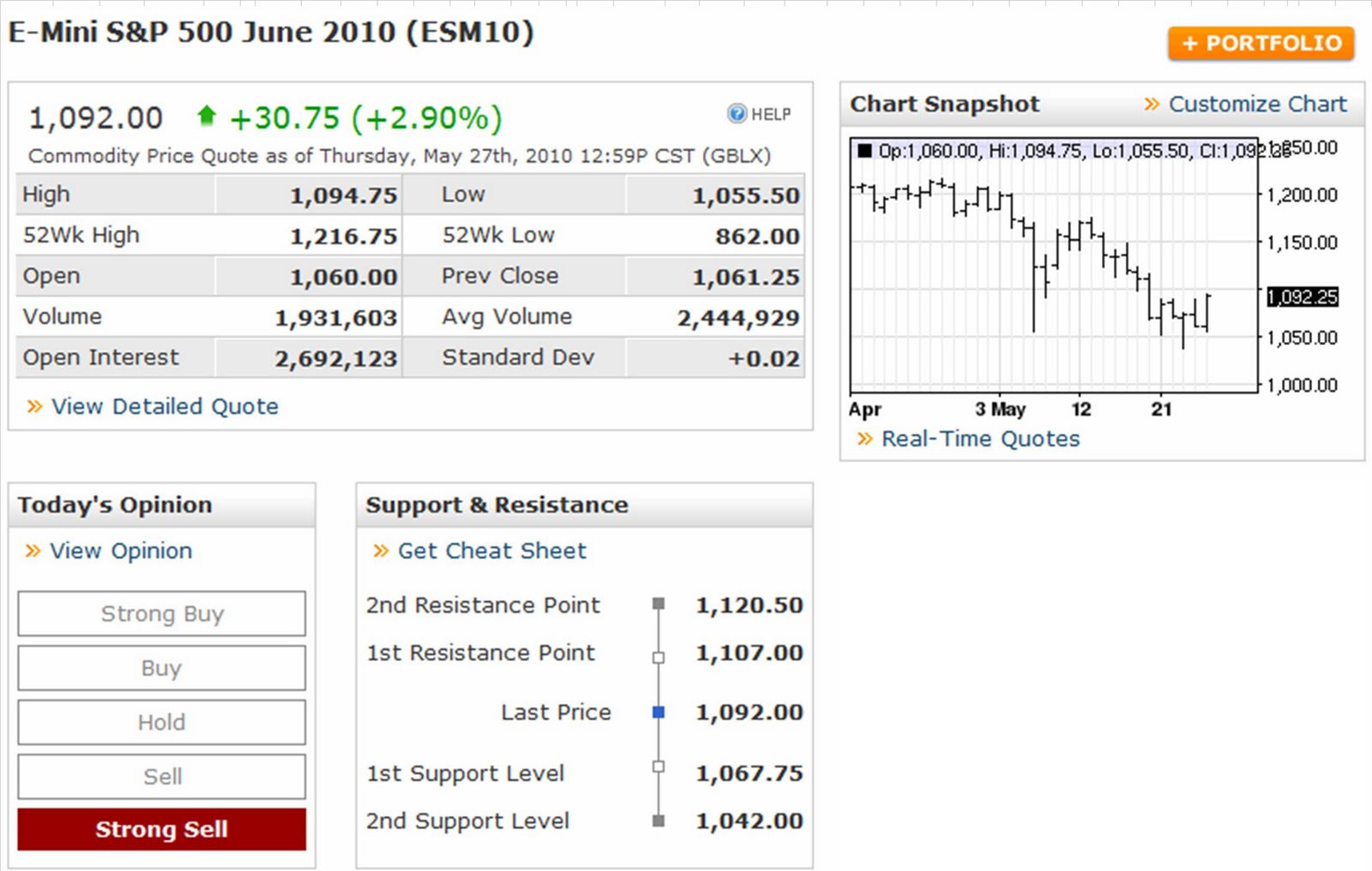This screenshot has height=871, width=1372.
Task: Open the View Detailed Quote link
Action: (165, 406)
